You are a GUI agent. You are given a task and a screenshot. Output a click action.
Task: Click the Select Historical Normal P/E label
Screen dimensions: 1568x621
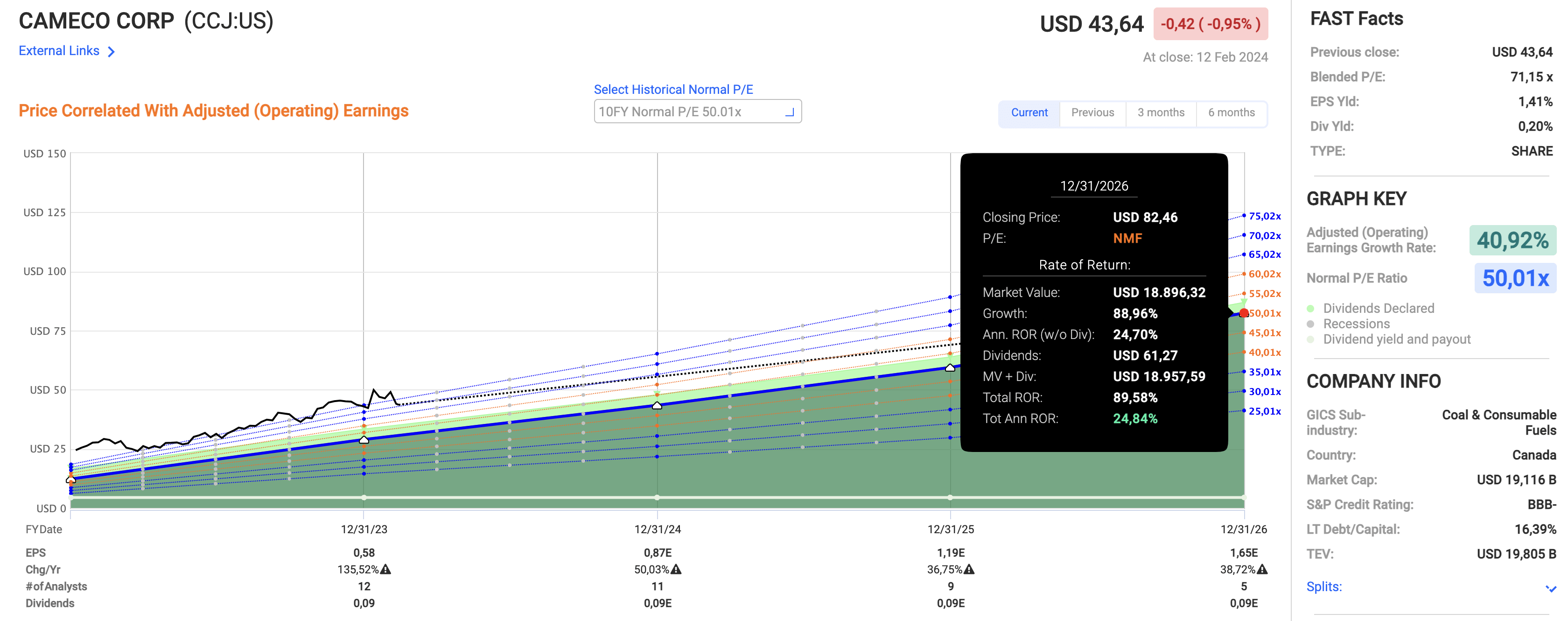(673, 90)
